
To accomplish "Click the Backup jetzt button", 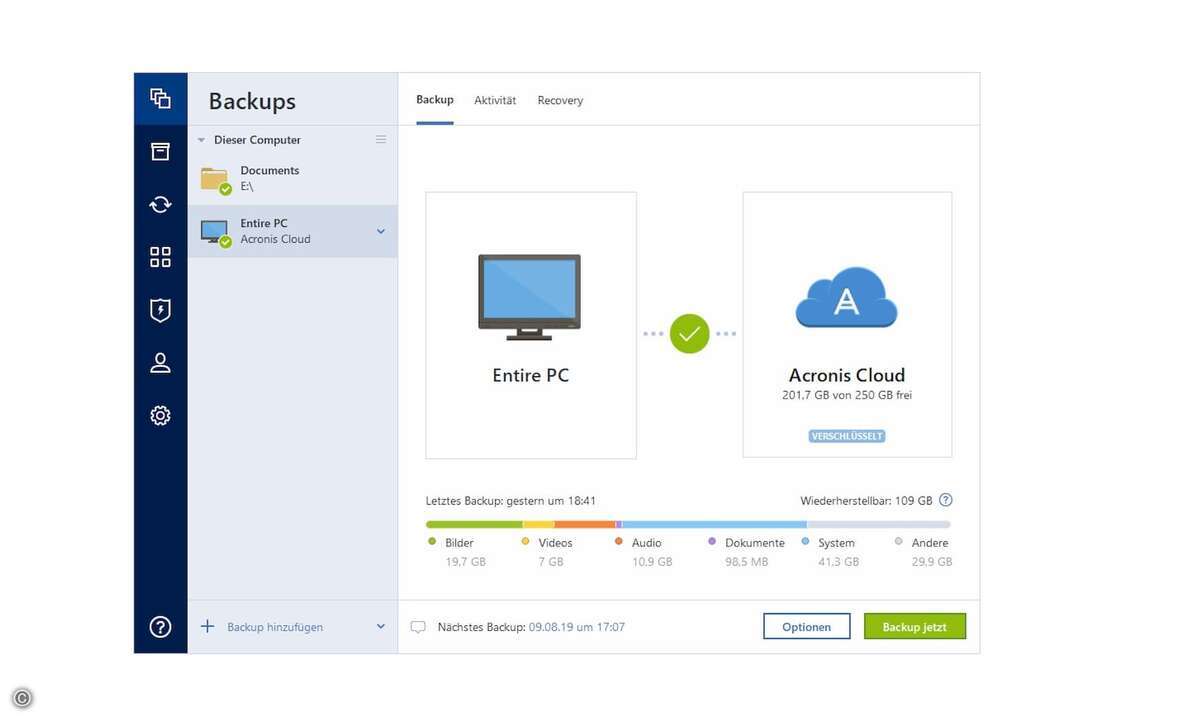I will (x=915, y=627).
